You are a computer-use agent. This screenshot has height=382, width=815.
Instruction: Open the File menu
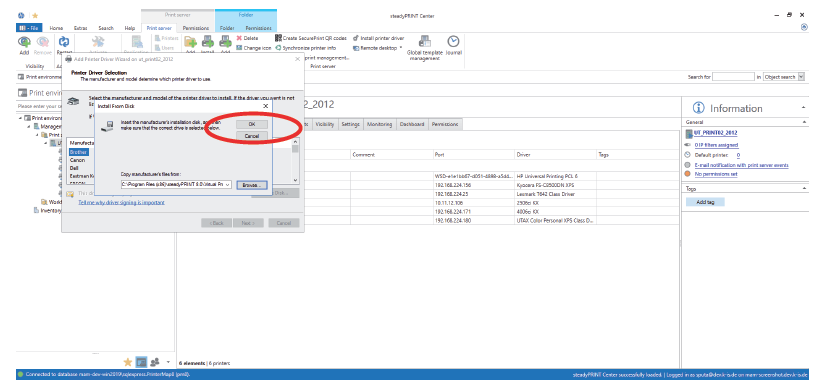click(29, 28)
